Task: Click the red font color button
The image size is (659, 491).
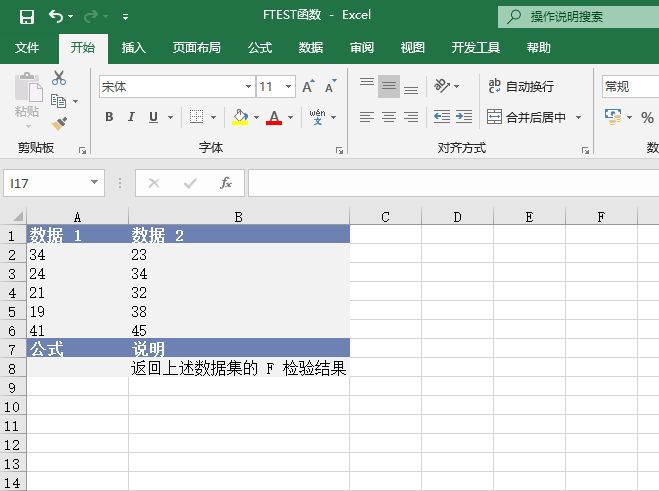Action: pos(274,117)
